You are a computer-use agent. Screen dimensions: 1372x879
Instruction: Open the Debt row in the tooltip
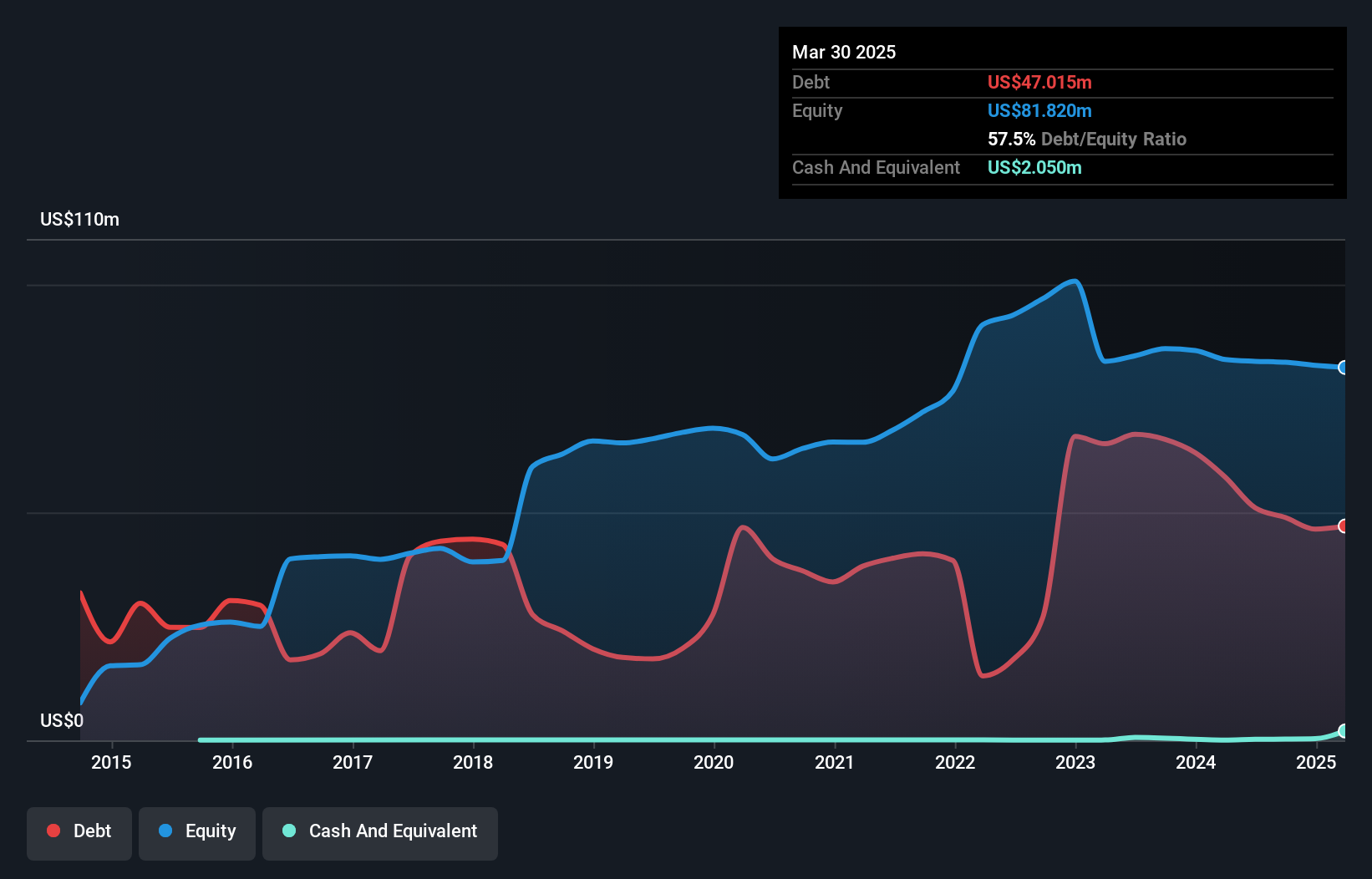pos(919,82)
